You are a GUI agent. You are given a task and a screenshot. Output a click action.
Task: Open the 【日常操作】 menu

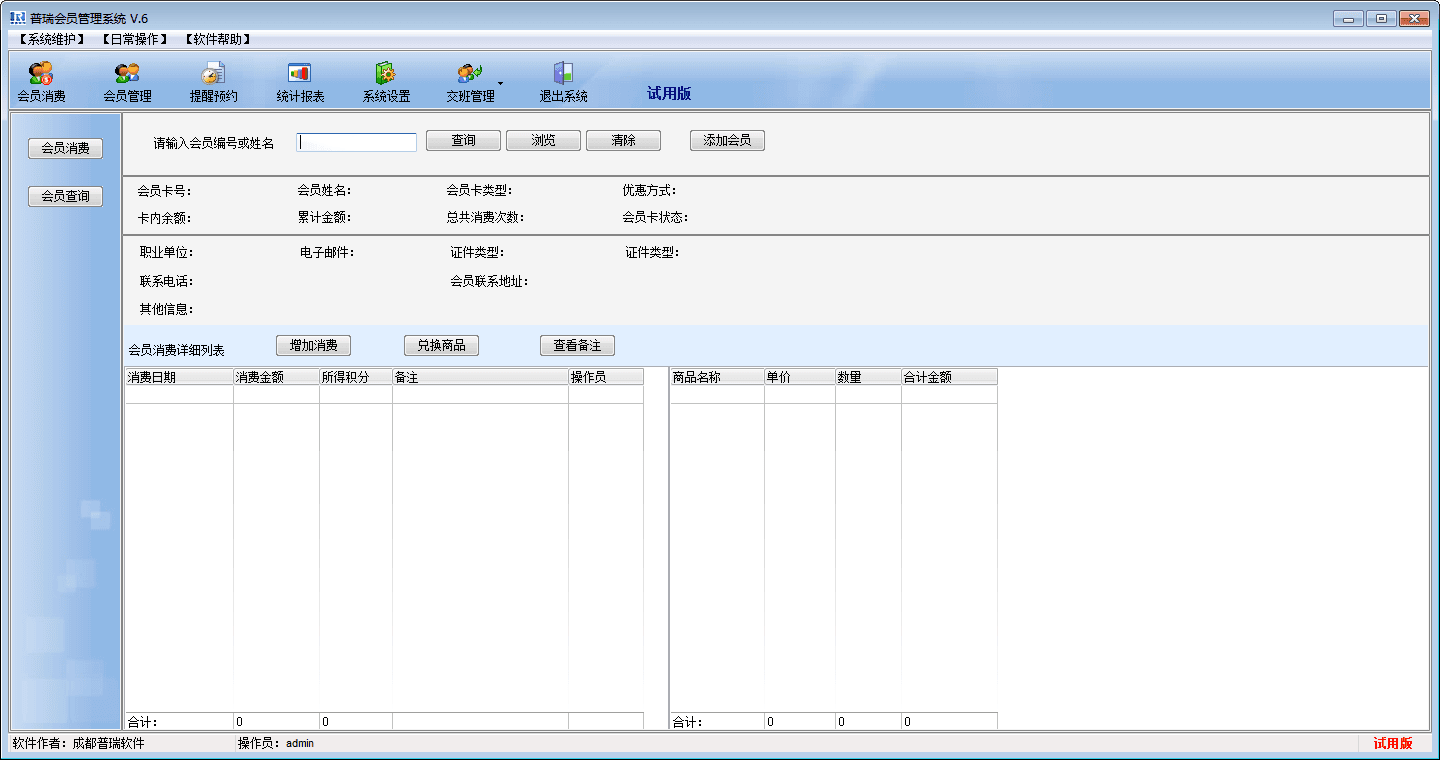[x=134, y=39]
